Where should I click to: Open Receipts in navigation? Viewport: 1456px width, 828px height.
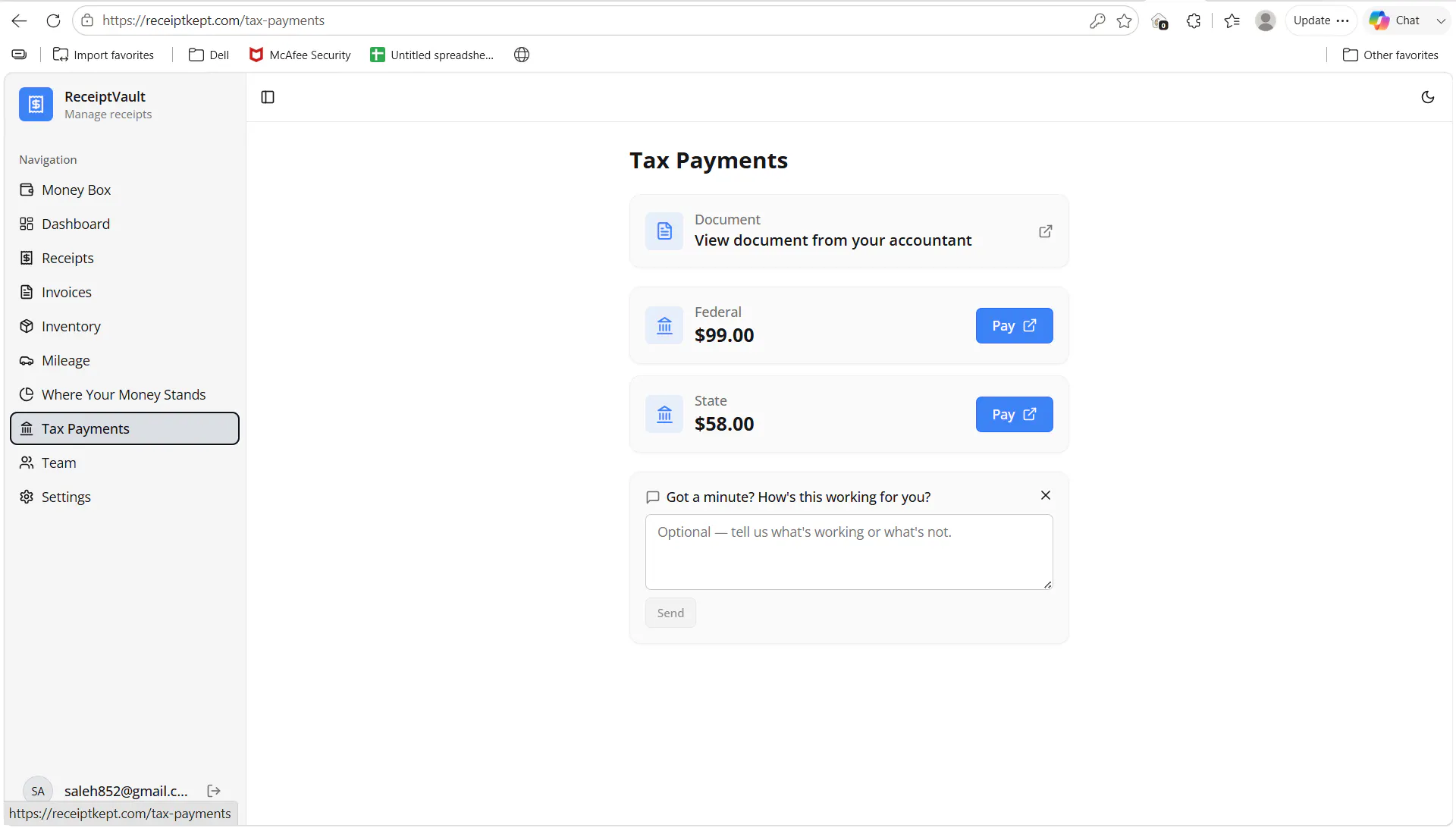[125, 258]
